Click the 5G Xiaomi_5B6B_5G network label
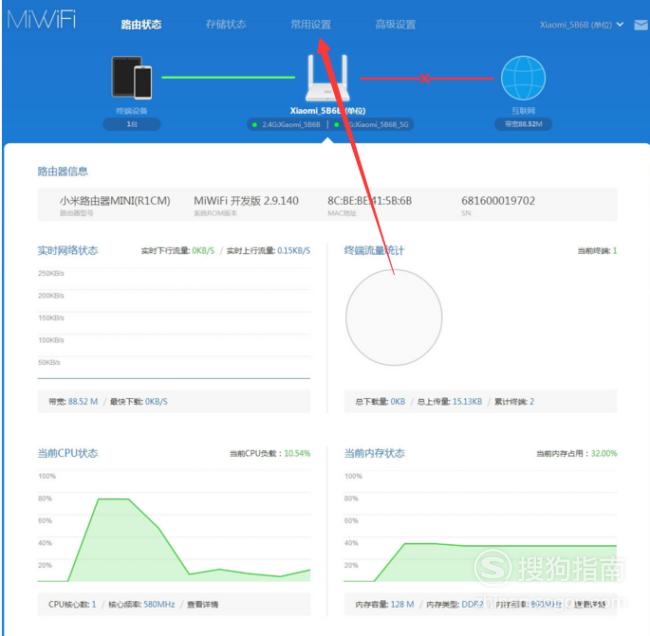Screen dimensions: 650x636 [366, 125]
